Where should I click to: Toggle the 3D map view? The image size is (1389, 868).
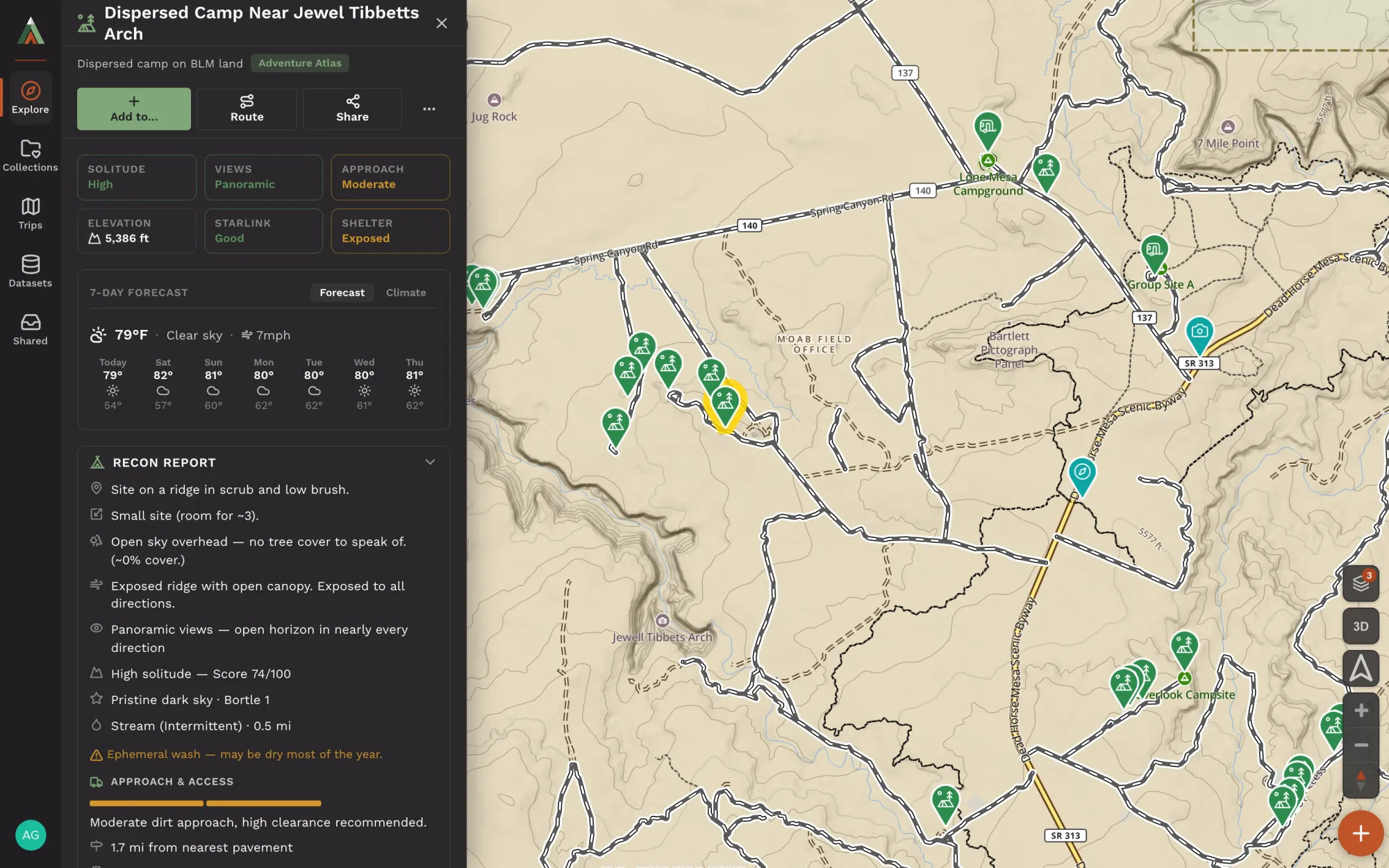coord(1361,626)
